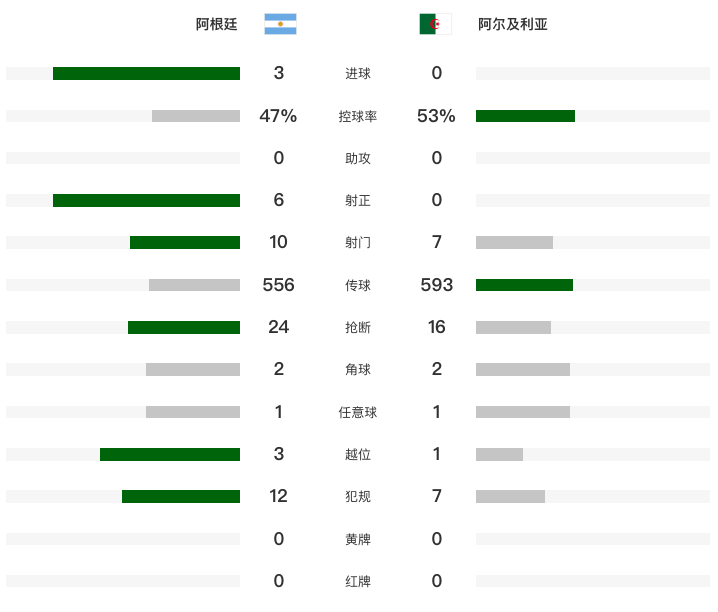718x612 pixels.
Task: Click the 红牌 stat label
Action: 358,581
